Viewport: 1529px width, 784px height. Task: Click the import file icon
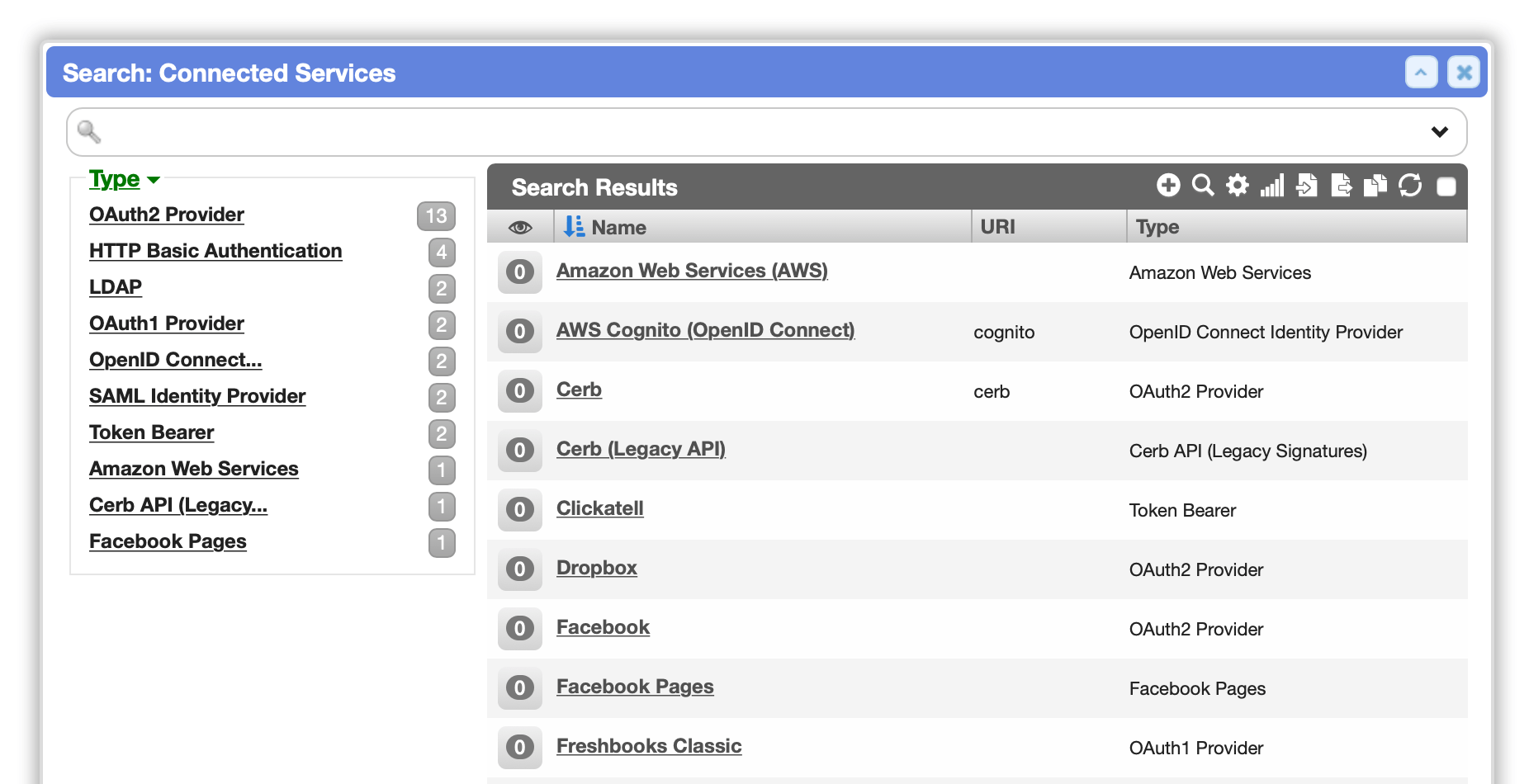[x=1306, y=185]
